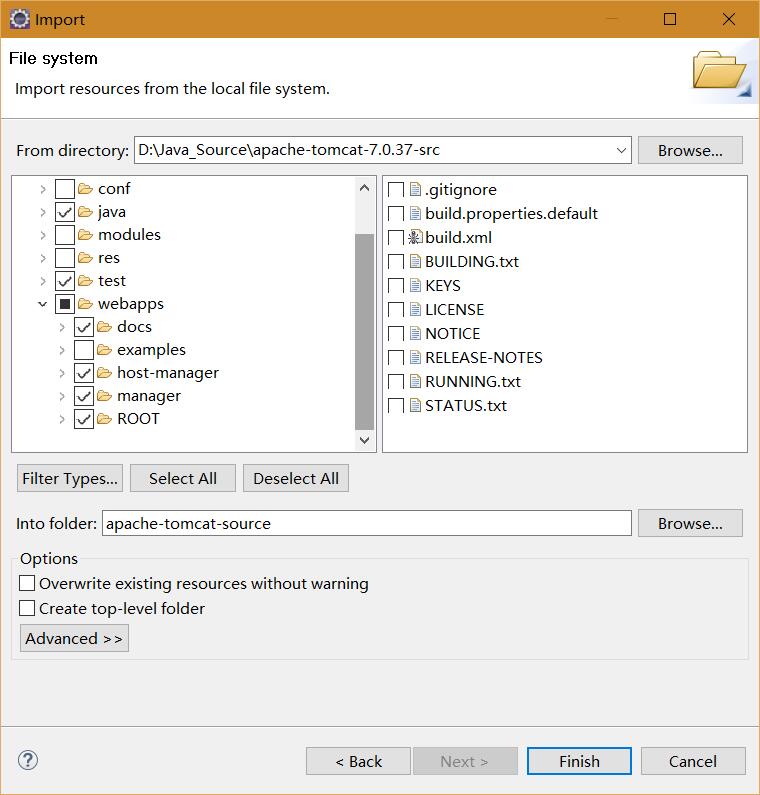The height and width of the screenshot is (795, 760).
Task: Uncheck the ROOT folder checkbox
Action: coord(84,419)
